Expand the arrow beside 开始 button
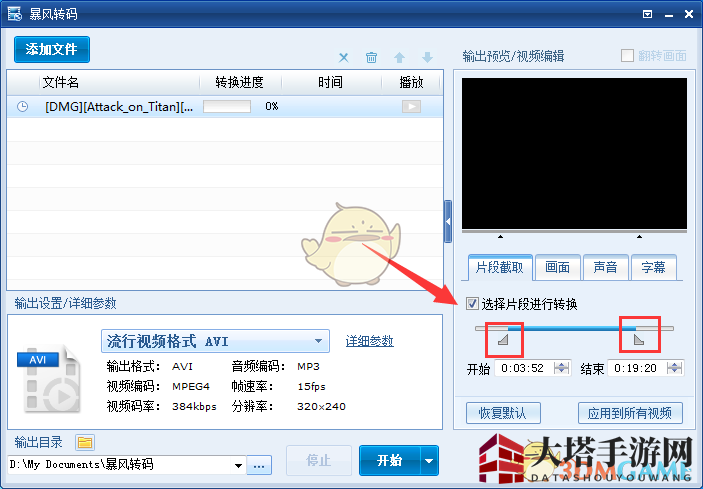 pyautogui.click(x=429, y=461)
